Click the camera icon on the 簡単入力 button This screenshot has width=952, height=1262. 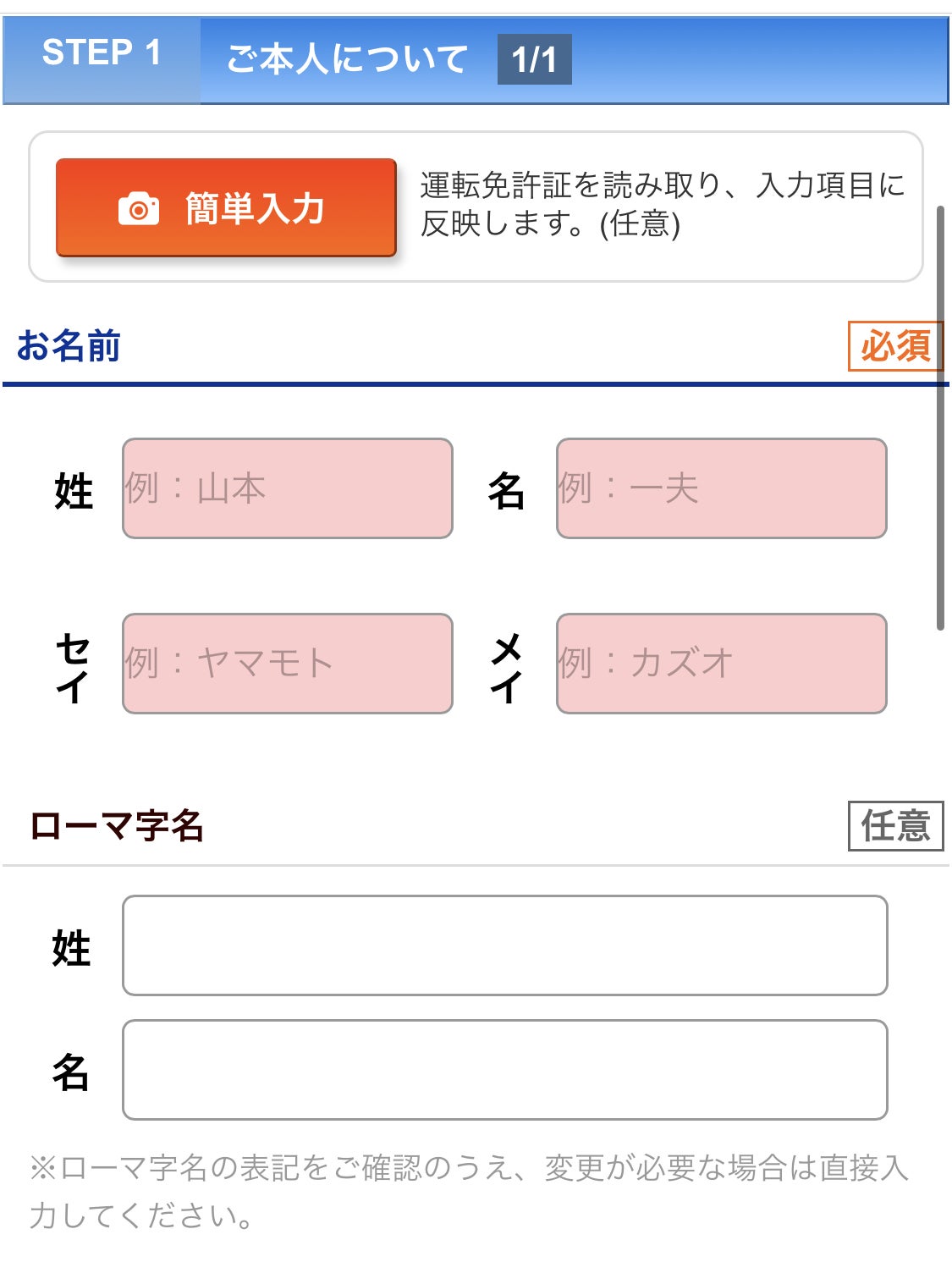(x=139, y=209)
